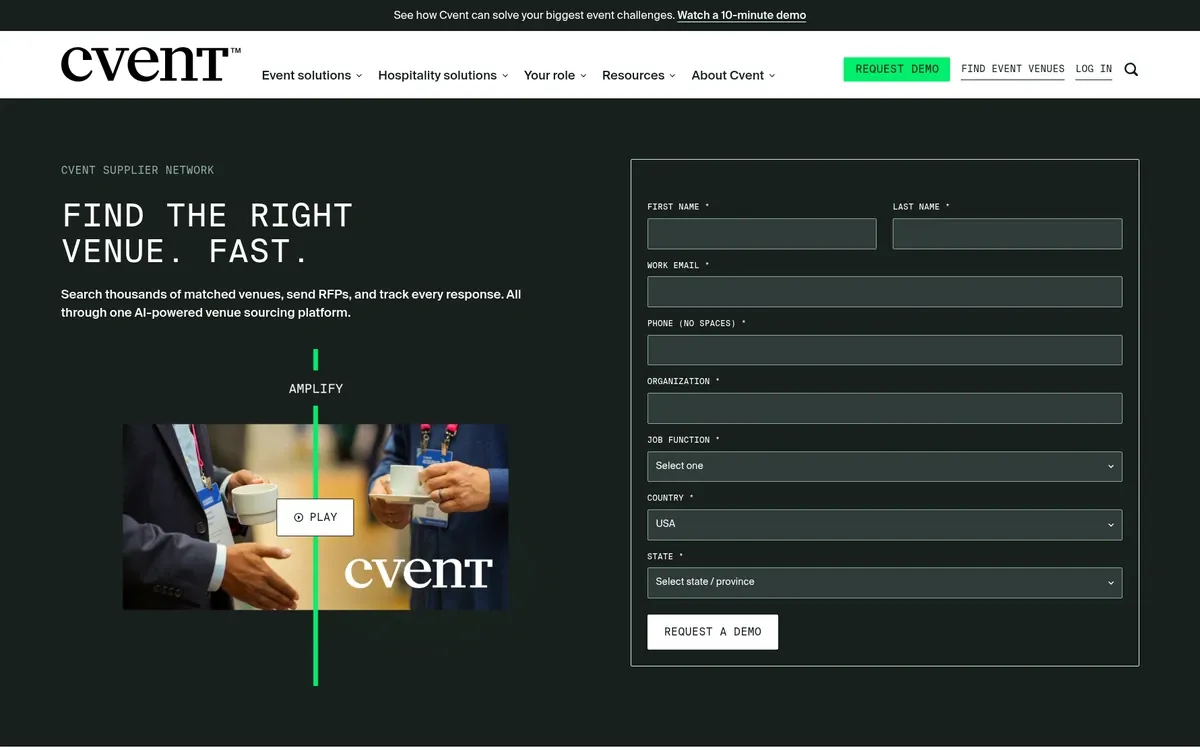Image resolution: width=1200 pixels, height=750 pixels.
Task: Open the Hospitality solutions menu
Action: click(x=443, y=75)
